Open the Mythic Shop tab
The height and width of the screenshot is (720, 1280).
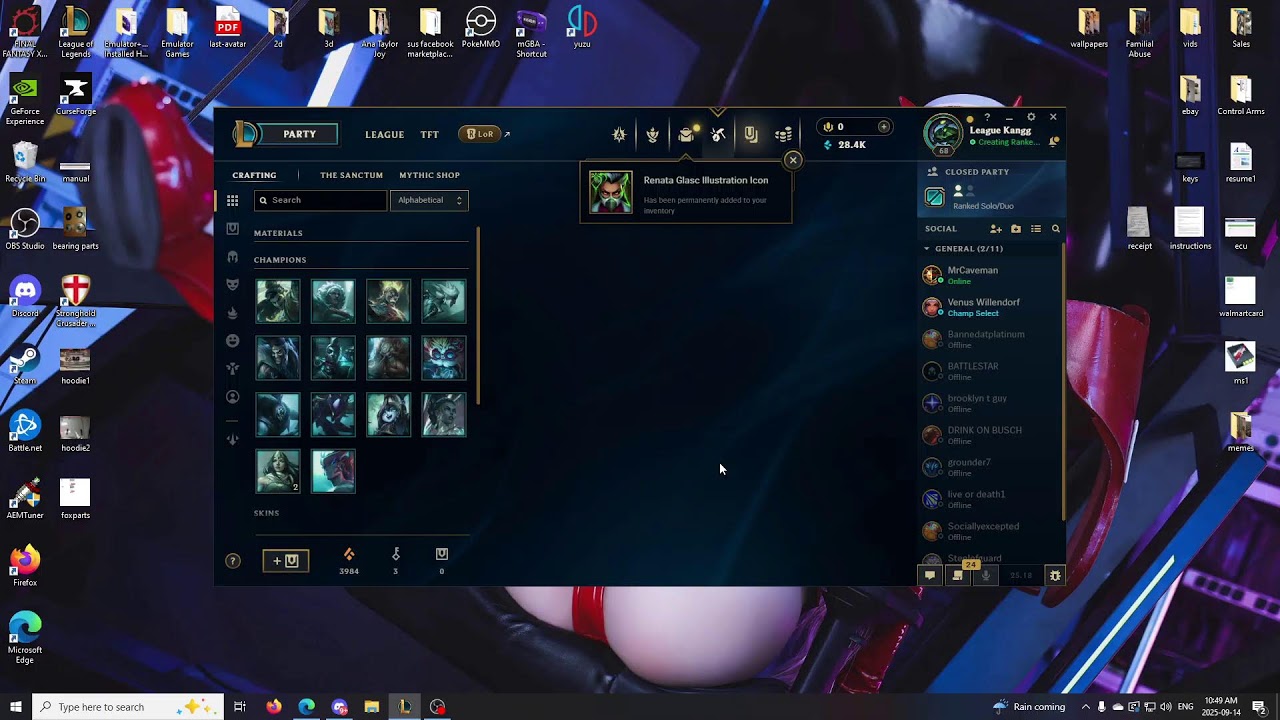pos(429,175)
